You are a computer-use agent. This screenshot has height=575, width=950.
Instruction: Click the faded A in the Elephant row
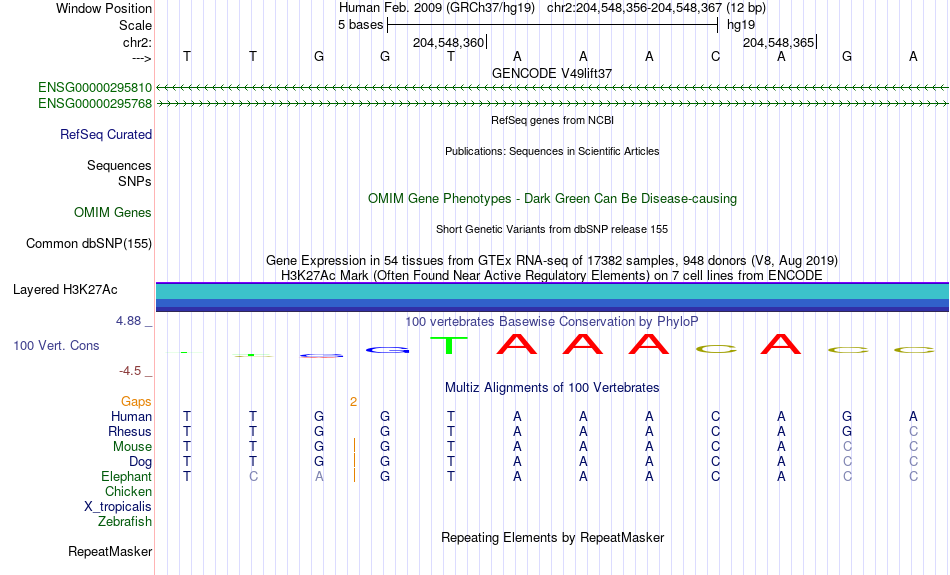pyautogui.click(x=319, y=477)
